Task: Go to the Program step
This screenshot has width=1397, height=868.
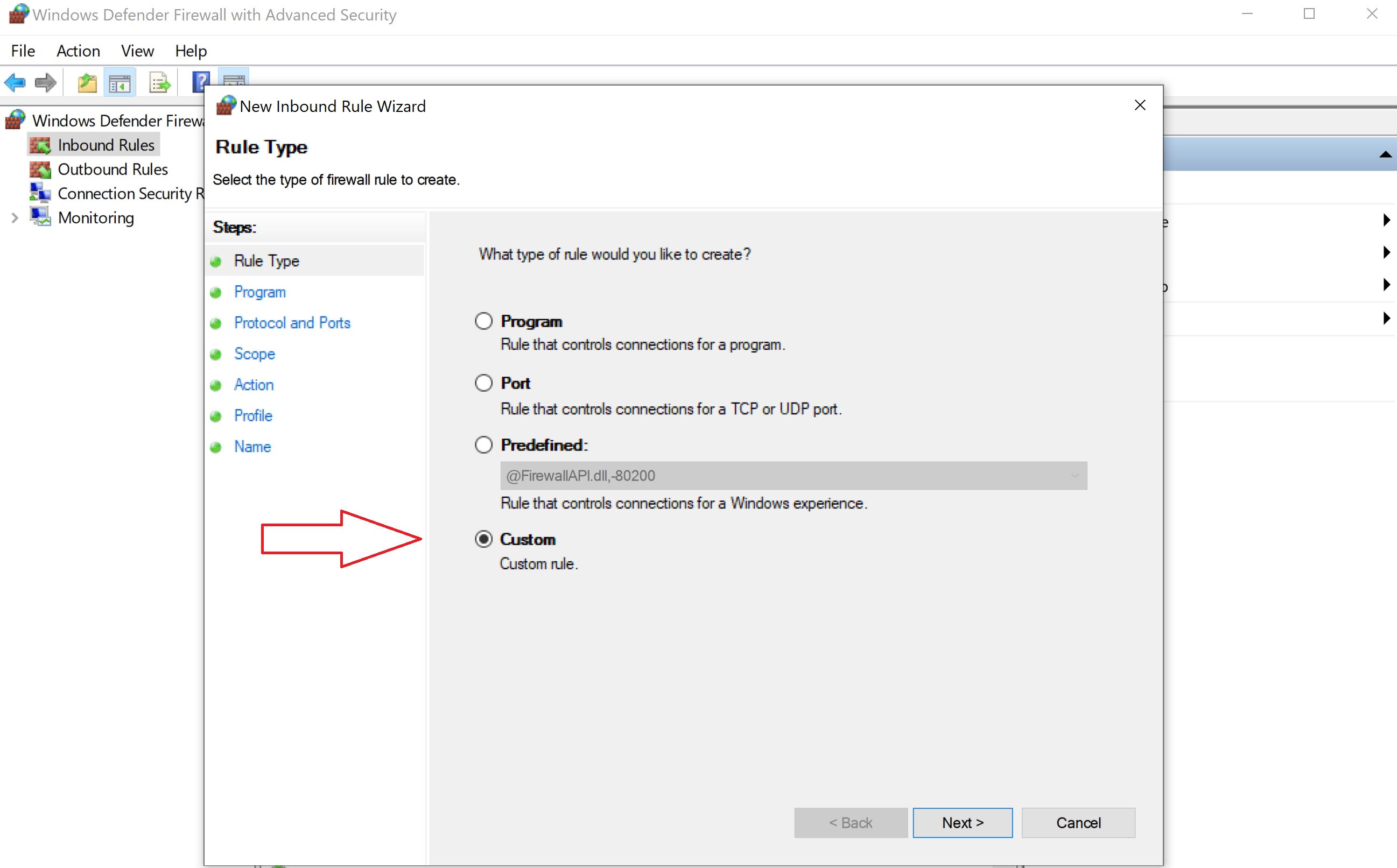Action: tap(259, 292)
